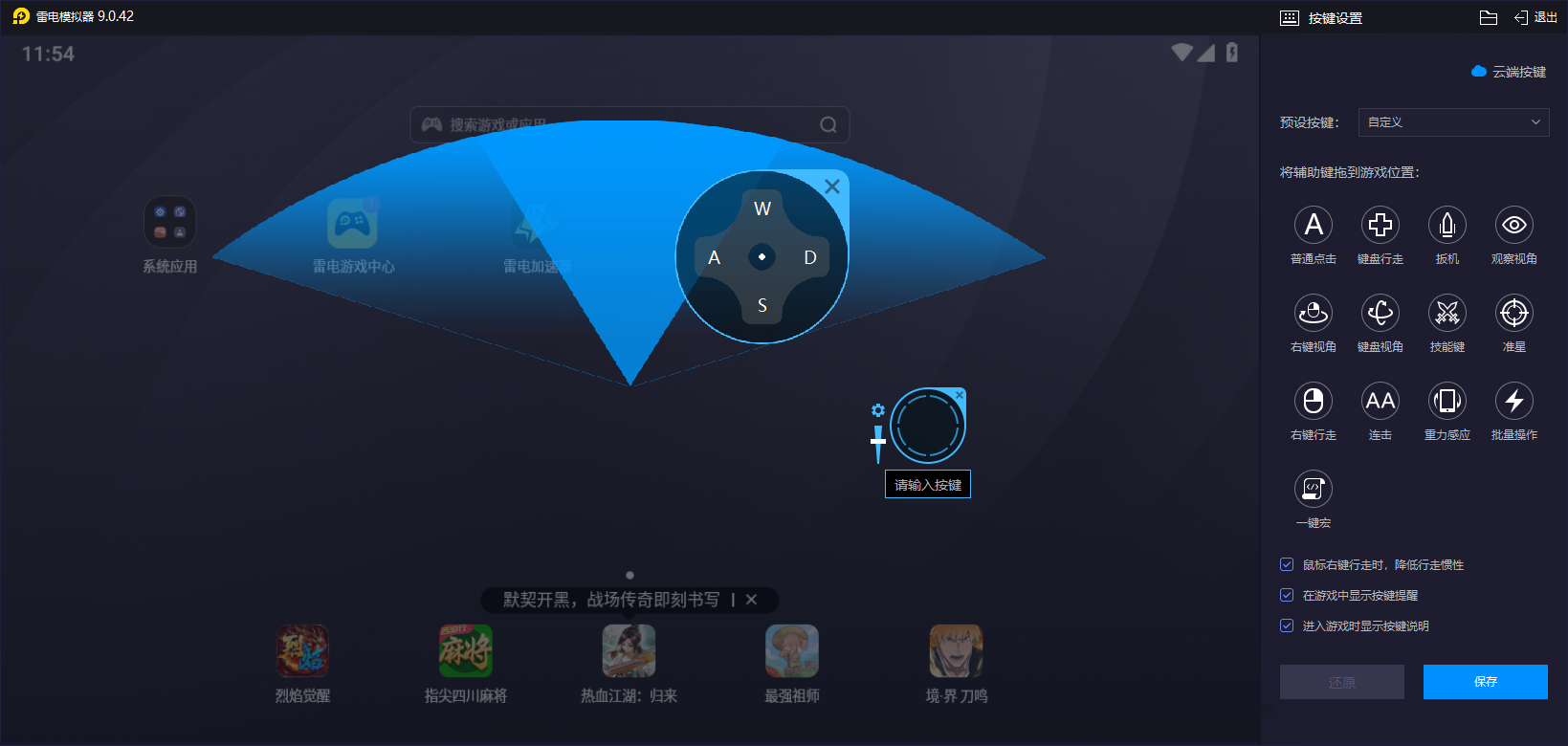Delete the tap key circle with its X
This screenshot has height=746, width=1568.
960,395
